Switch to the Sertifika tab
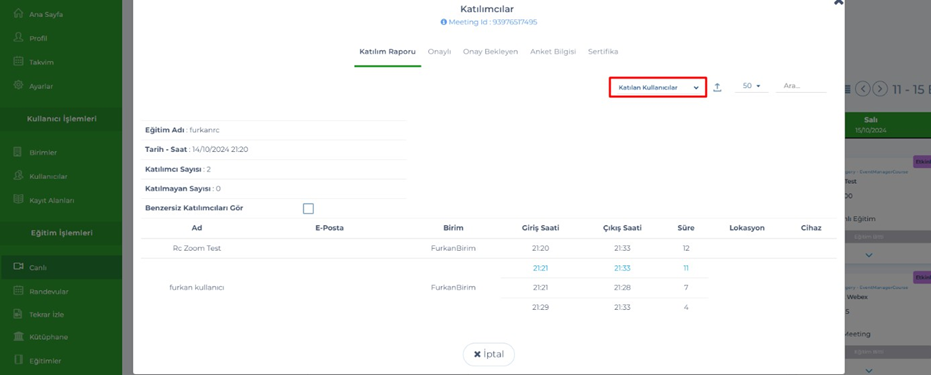 (x=603, y=52)
